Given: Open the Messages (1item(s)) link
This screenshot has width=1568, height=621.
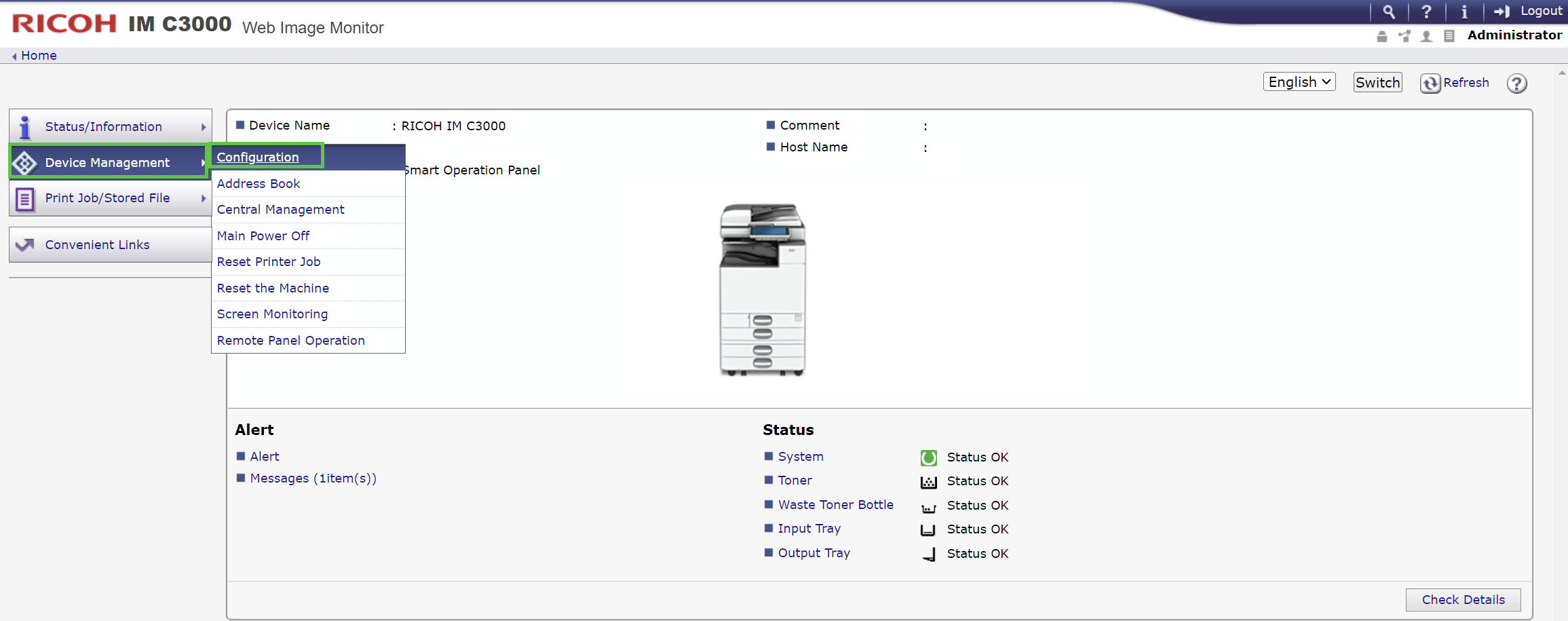Looking at the screenshot, I should tap(313, 478).
